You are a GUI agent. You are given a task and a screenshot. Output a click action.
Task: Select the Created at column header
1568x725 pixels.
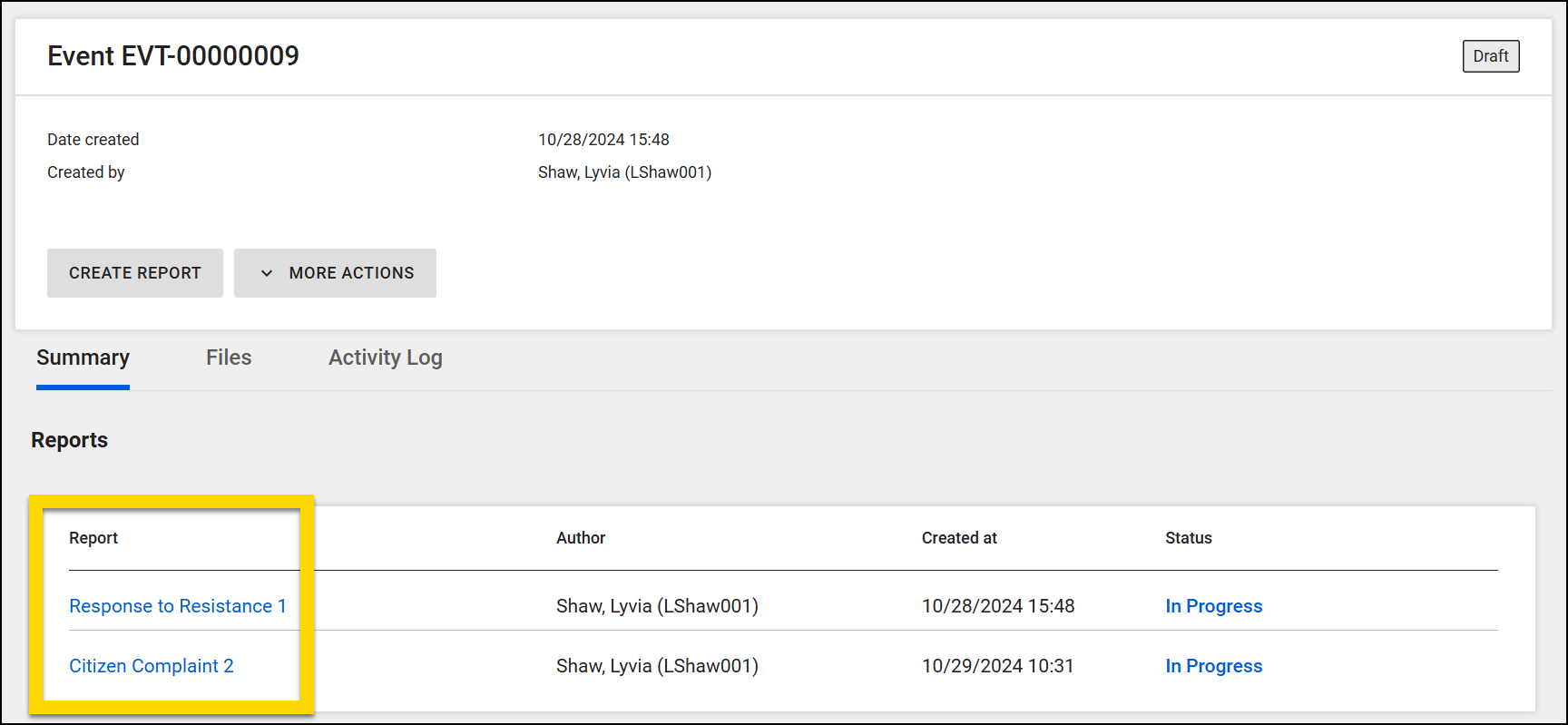pyautogui.click(x=959, y=537)
